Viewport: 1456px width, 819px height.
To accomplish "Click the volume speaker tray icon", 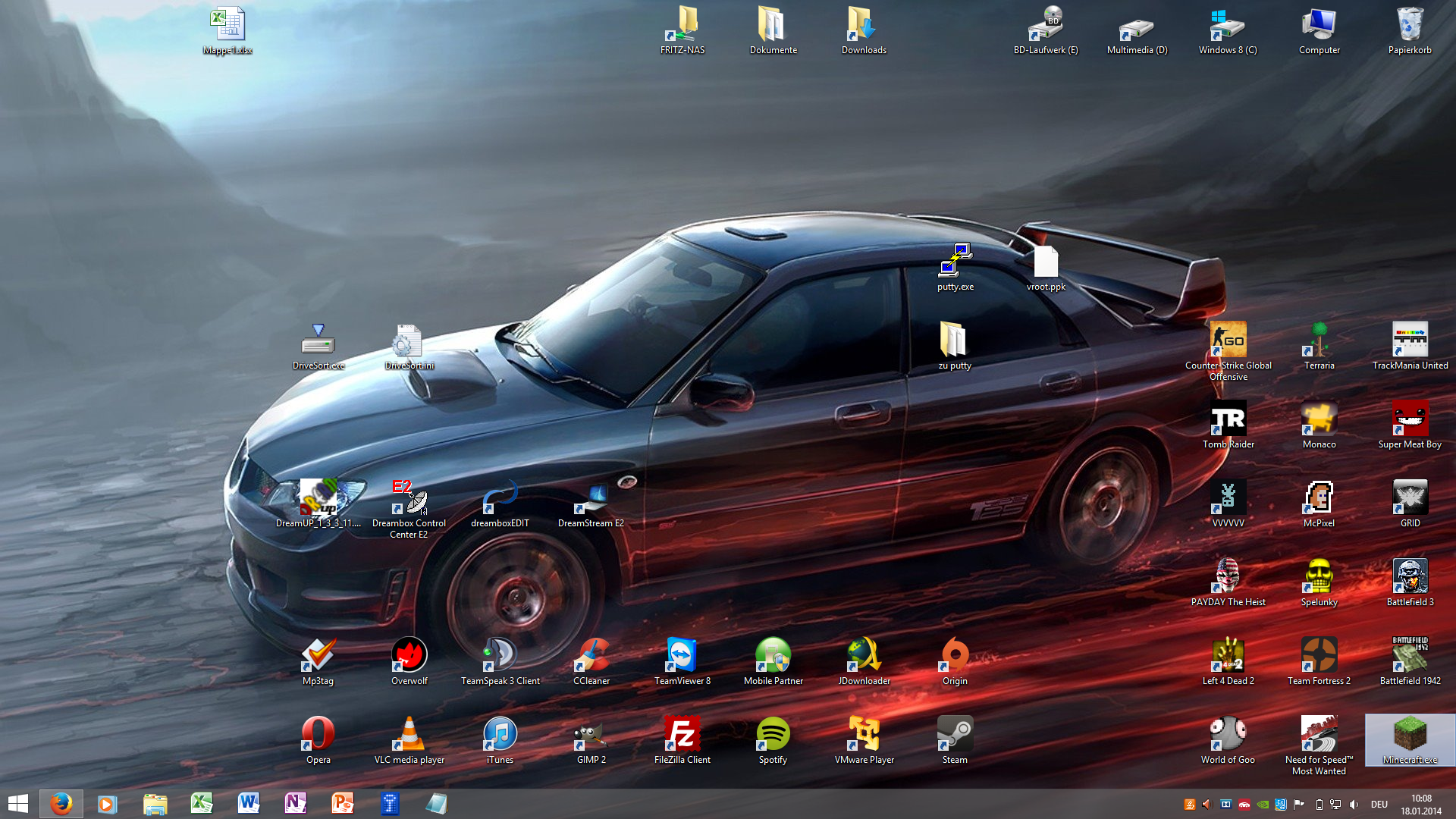I will tap(1354, 805).
